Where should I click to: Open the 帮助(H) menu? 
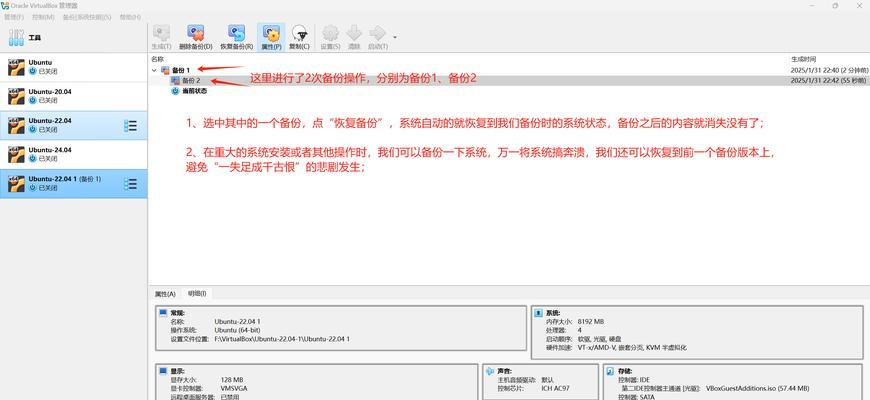tap(130, 17)
